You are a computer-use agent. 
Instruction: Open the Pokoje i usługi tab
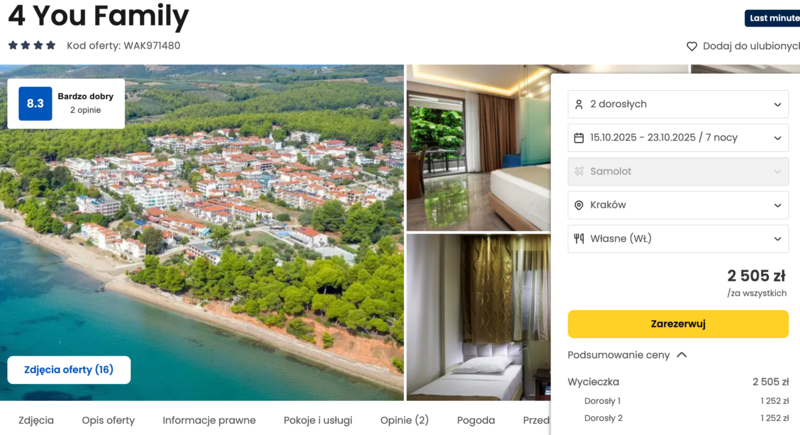[x=318, y=420]
